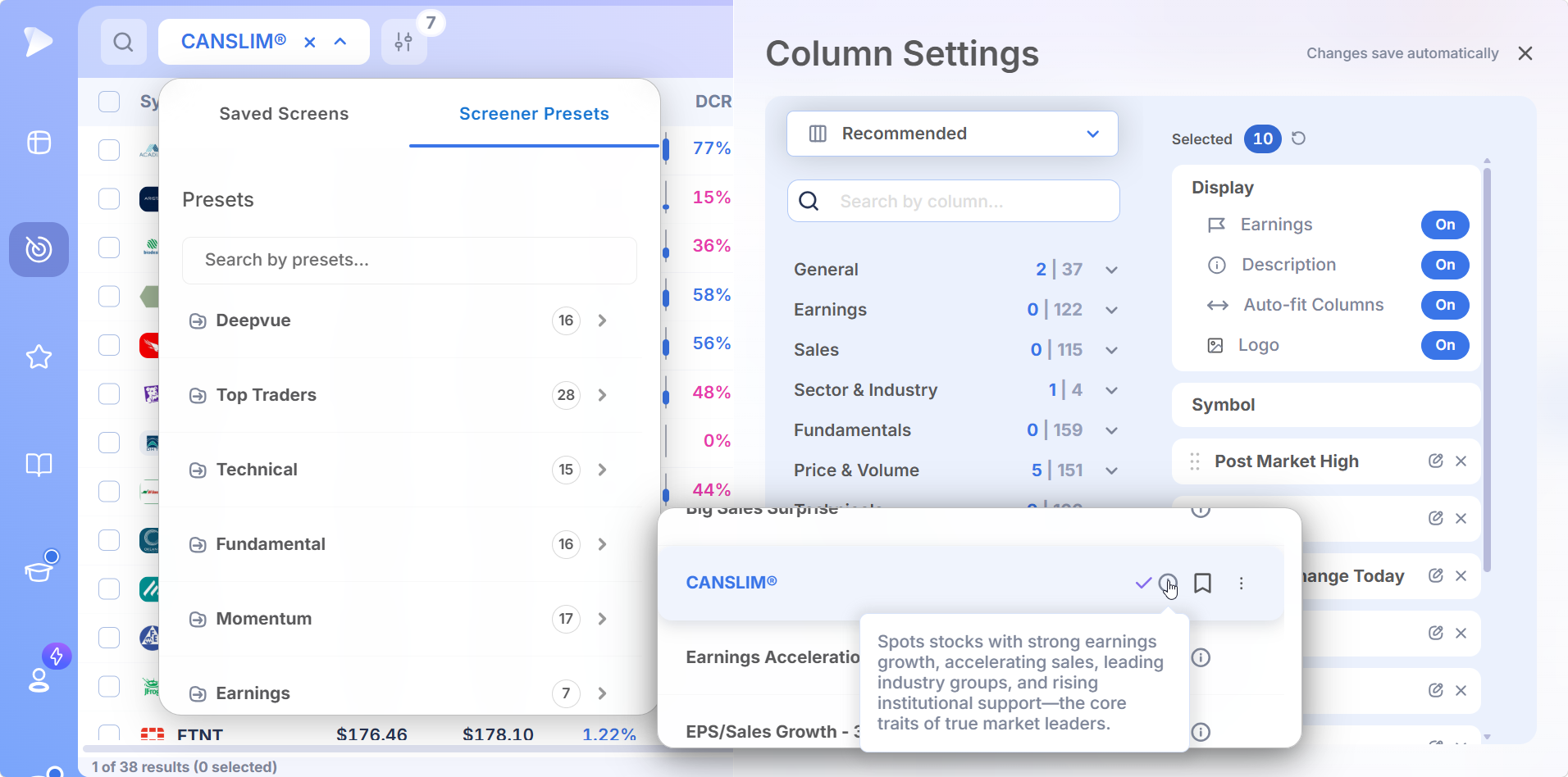Image resolution: width=1568 pixels, height=777 pixels.
Task: Check the row checkbox beside 36% DCR
Action: click(x=109, y=248)
